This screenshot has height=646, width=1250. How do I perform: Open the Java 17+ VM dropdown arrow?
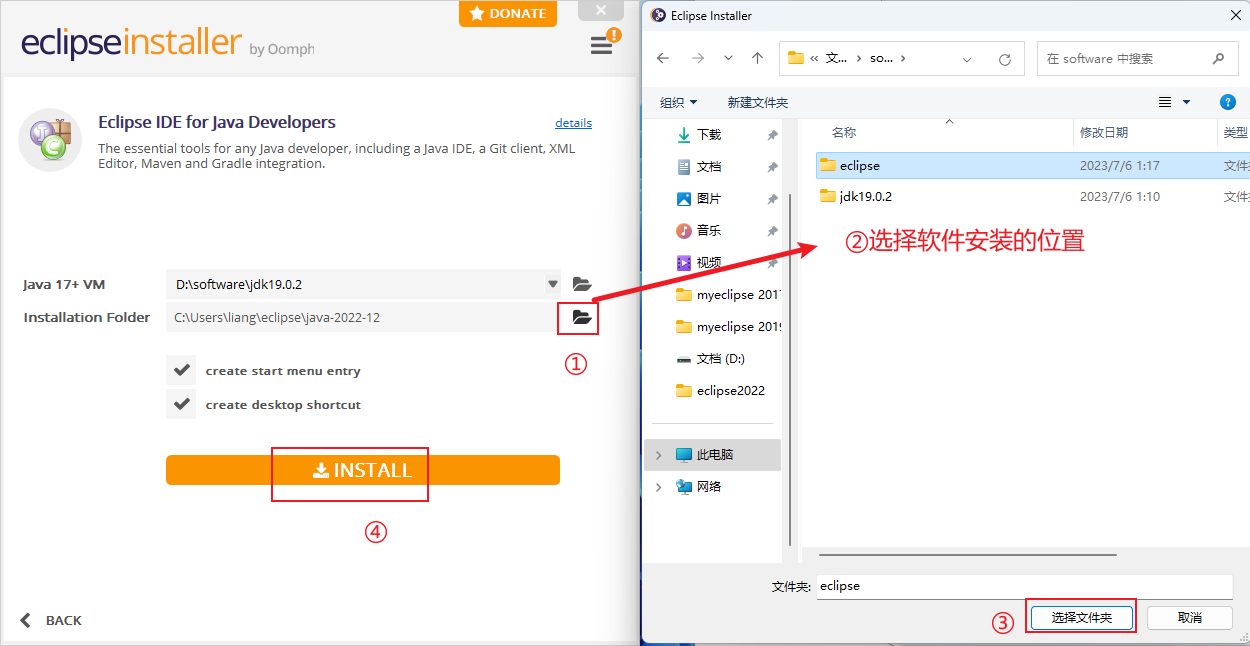pos(552,284)
